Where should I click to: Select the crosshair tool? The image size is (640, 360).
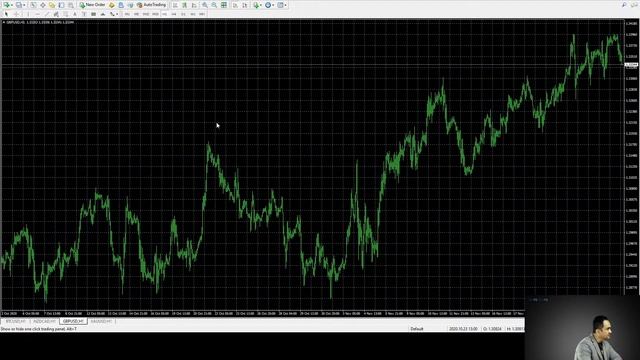point(17,14)
